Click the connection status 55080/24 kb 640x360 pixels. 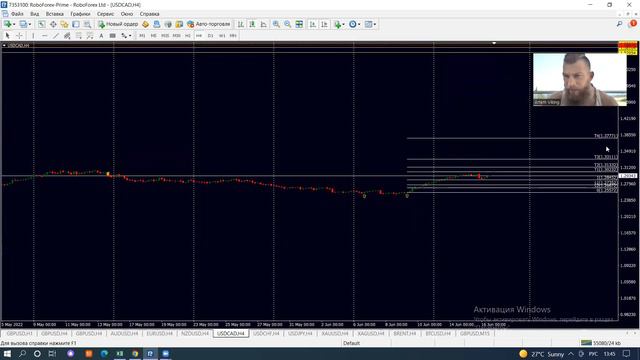point(602,343)
